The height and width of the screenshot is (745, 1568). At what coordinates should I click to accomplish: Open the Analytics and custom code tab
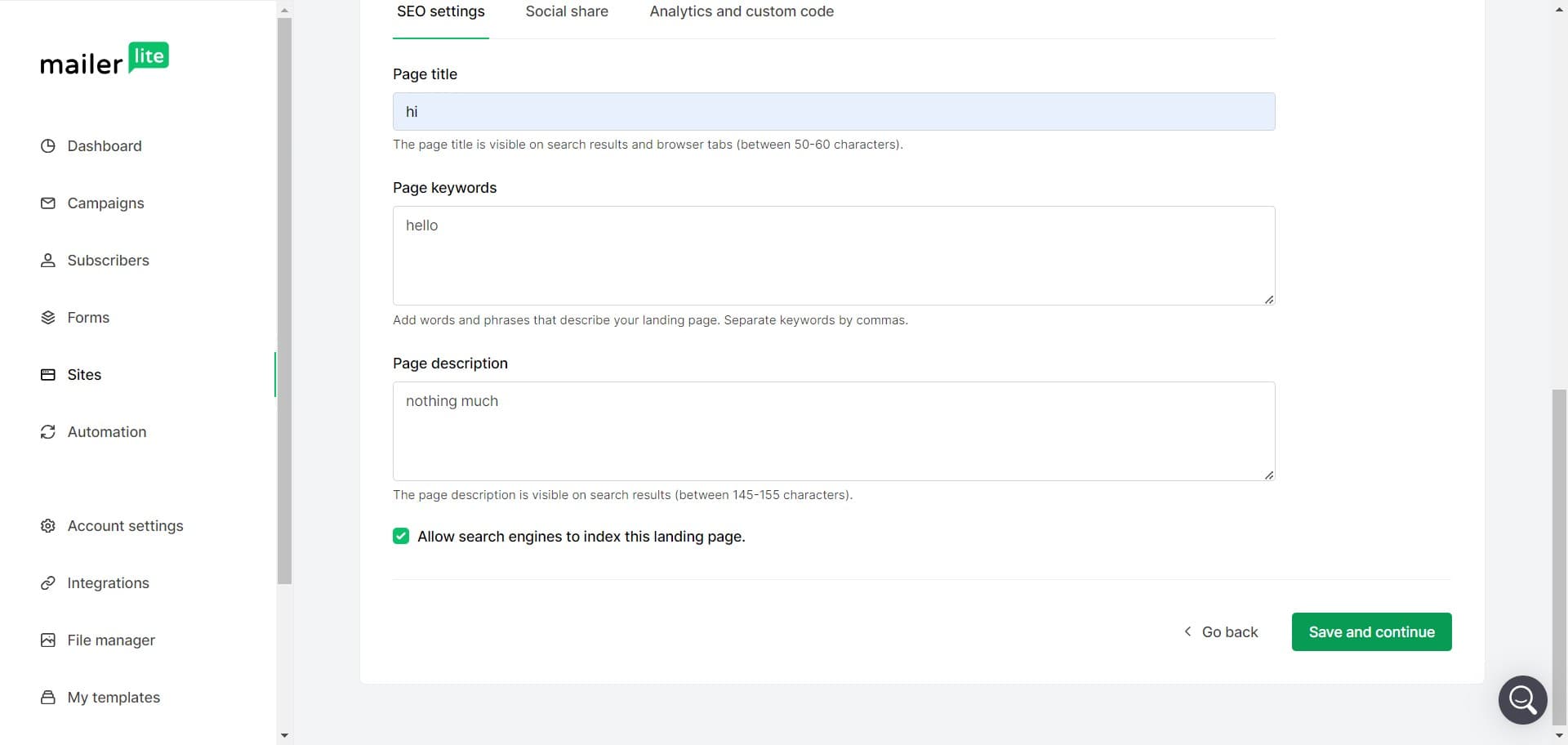[742, 11]
